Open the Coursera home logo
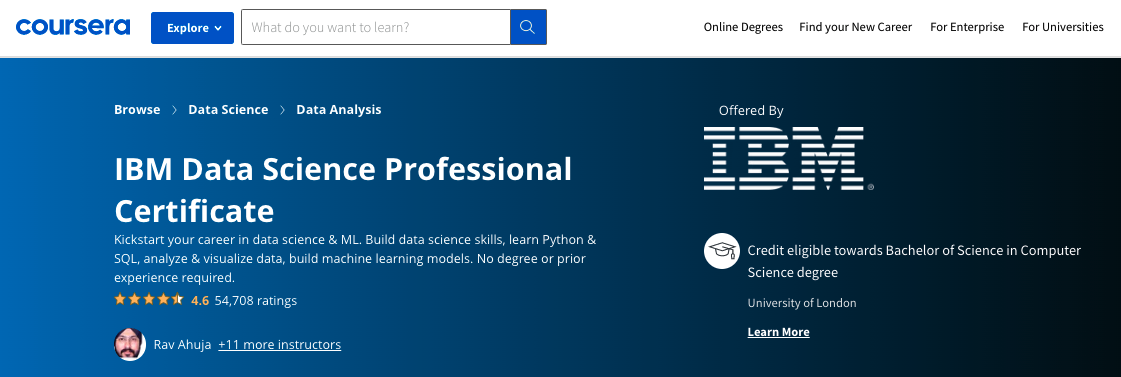1121x377 pixels. tap(73, 27)
